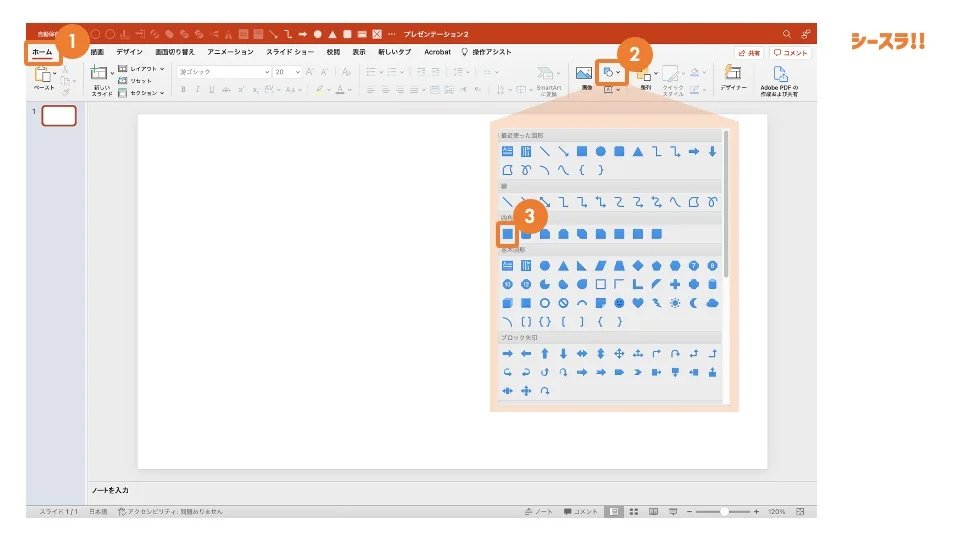
Task: Click the search magnifier in title bar
Action: (x=787, y=34)
